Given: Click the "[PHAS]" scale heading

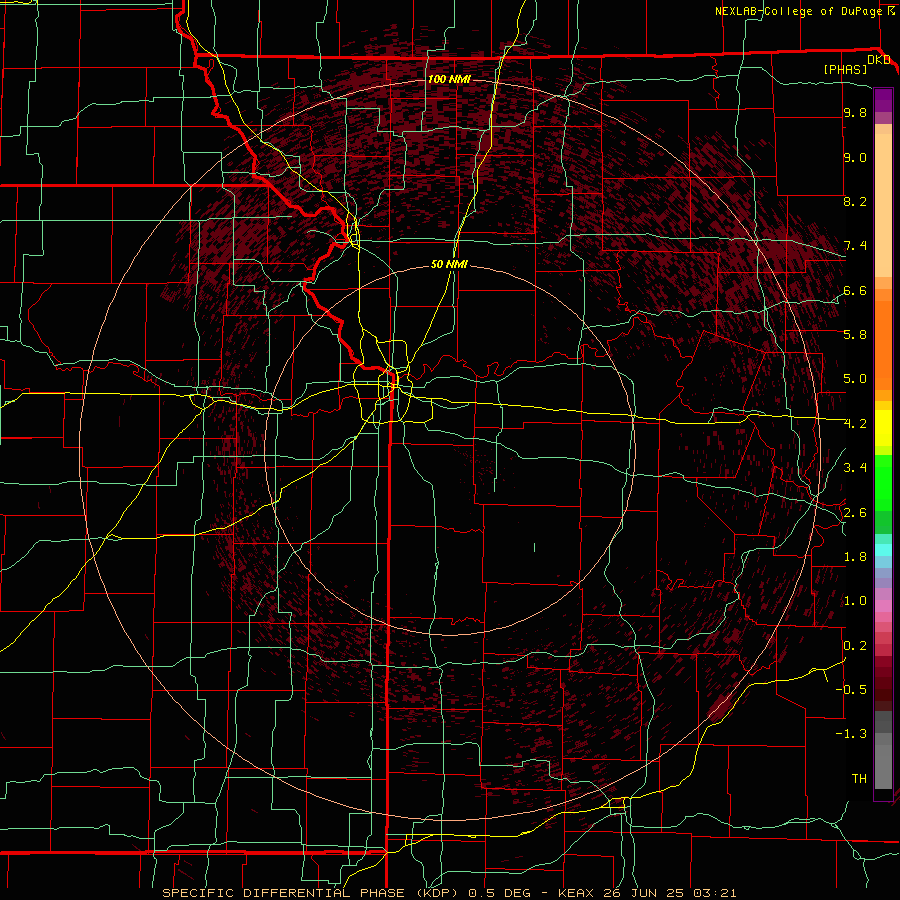Looking at the screenshot, I should 845,69.
